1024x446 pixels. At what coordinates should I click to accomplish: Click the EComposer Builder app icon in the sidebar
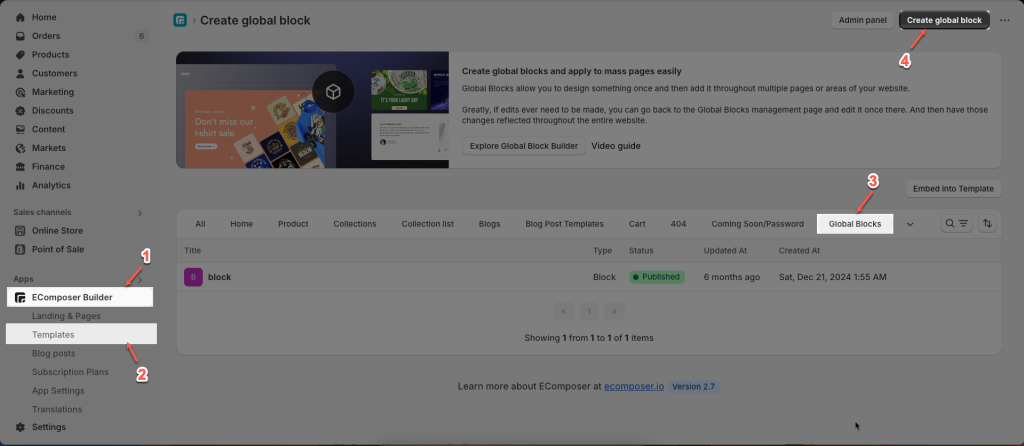pos(20,297)
